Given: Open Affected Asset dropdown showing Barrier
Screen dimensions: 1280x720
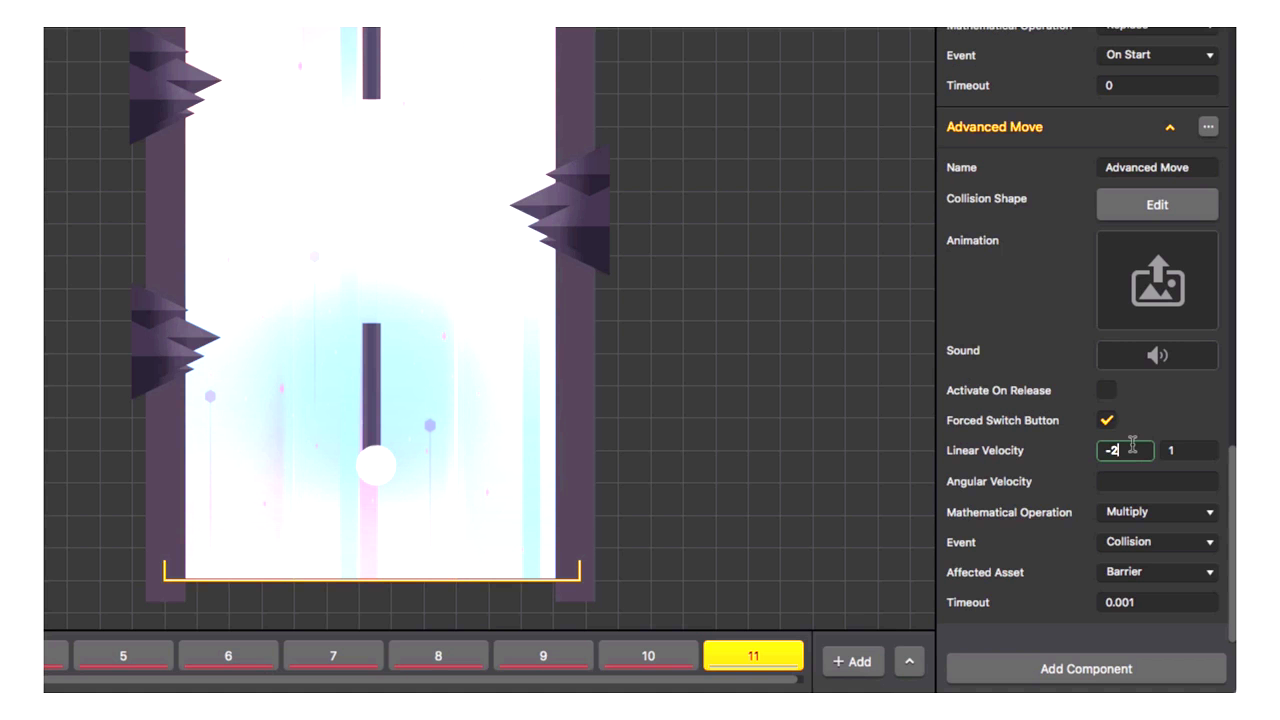Looking at the screenshot, I should coord(1157,572).
